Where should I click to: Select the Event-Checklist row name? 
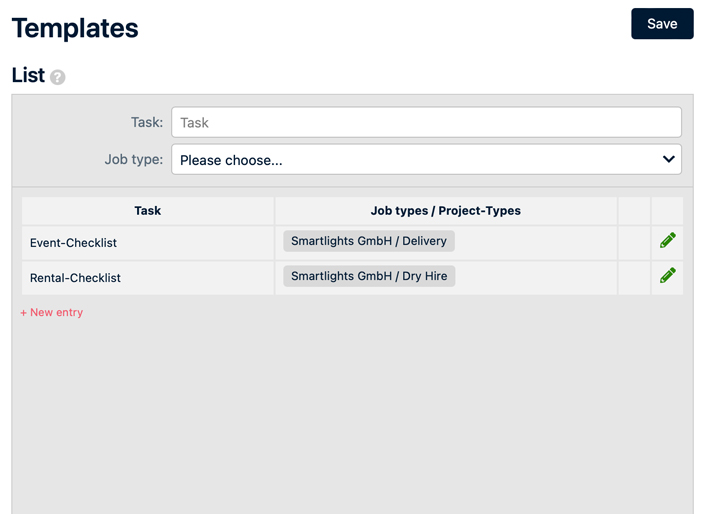point(73,243)
